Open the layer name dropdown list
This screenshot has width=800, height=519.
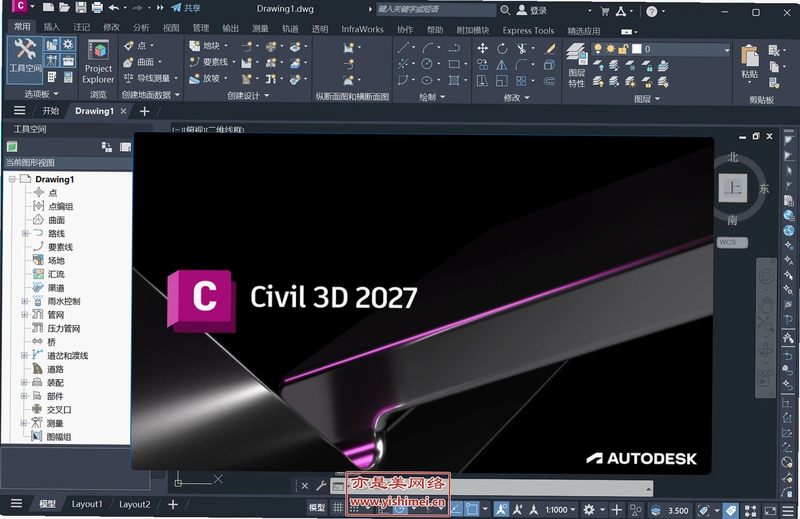(727, 50)
